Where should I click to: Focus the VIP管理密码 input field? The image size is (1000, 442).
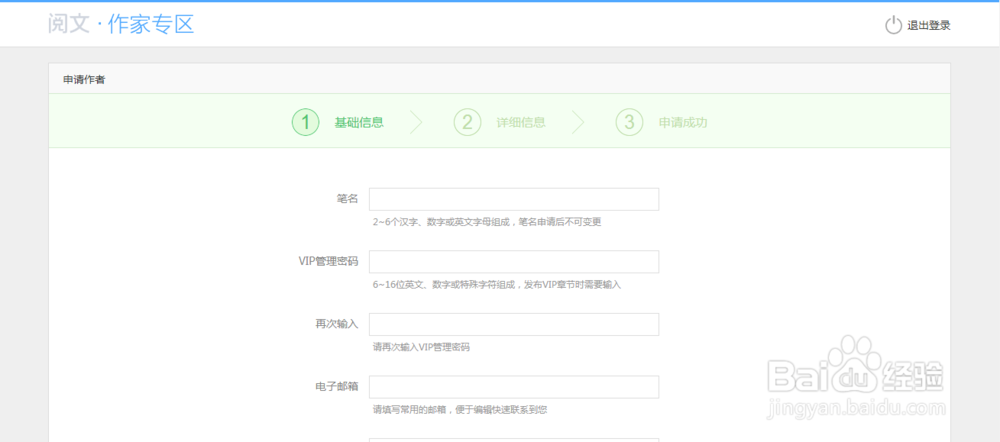point(514,262)
